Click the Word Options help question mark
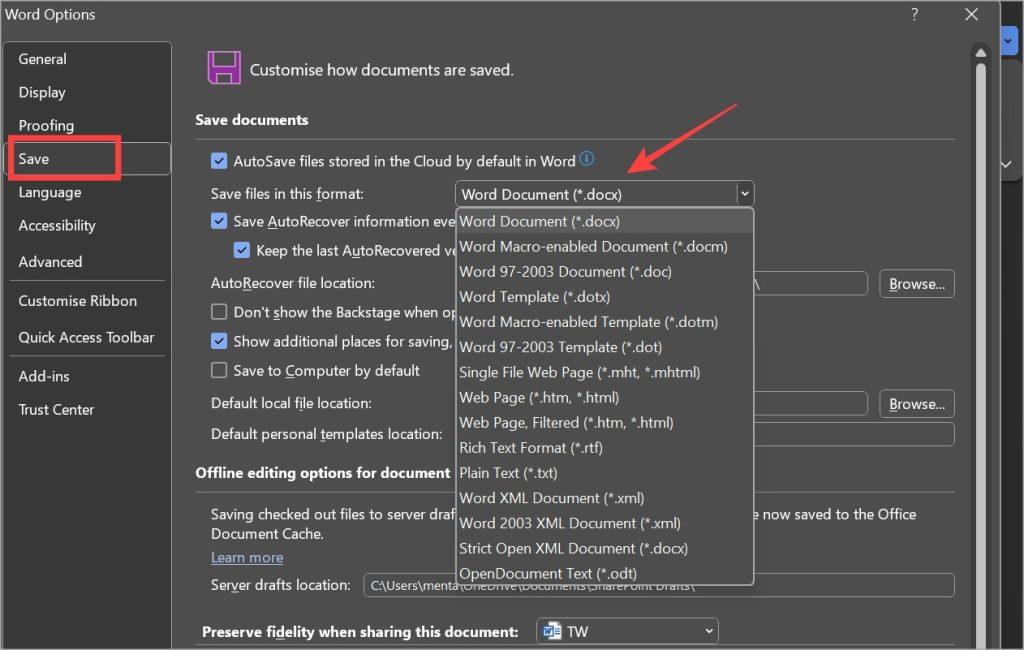Viewport: 1024px width, 650px height. click(914, 14)
